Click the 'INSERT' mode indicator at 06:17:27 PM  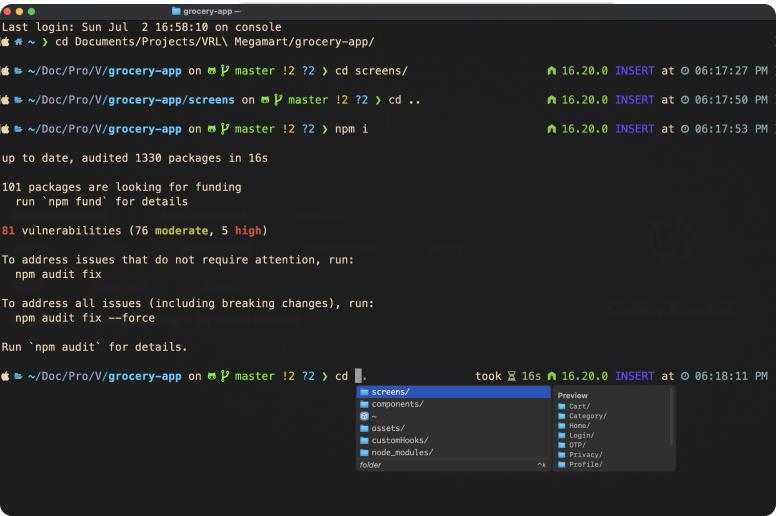point(634,71)
